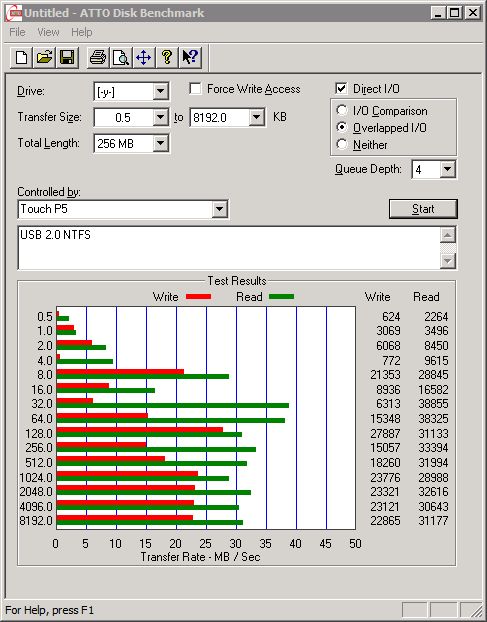Viewport: 487px width, 622px height.
Task: Print the results using printer icon
Action: coord(98,58)
